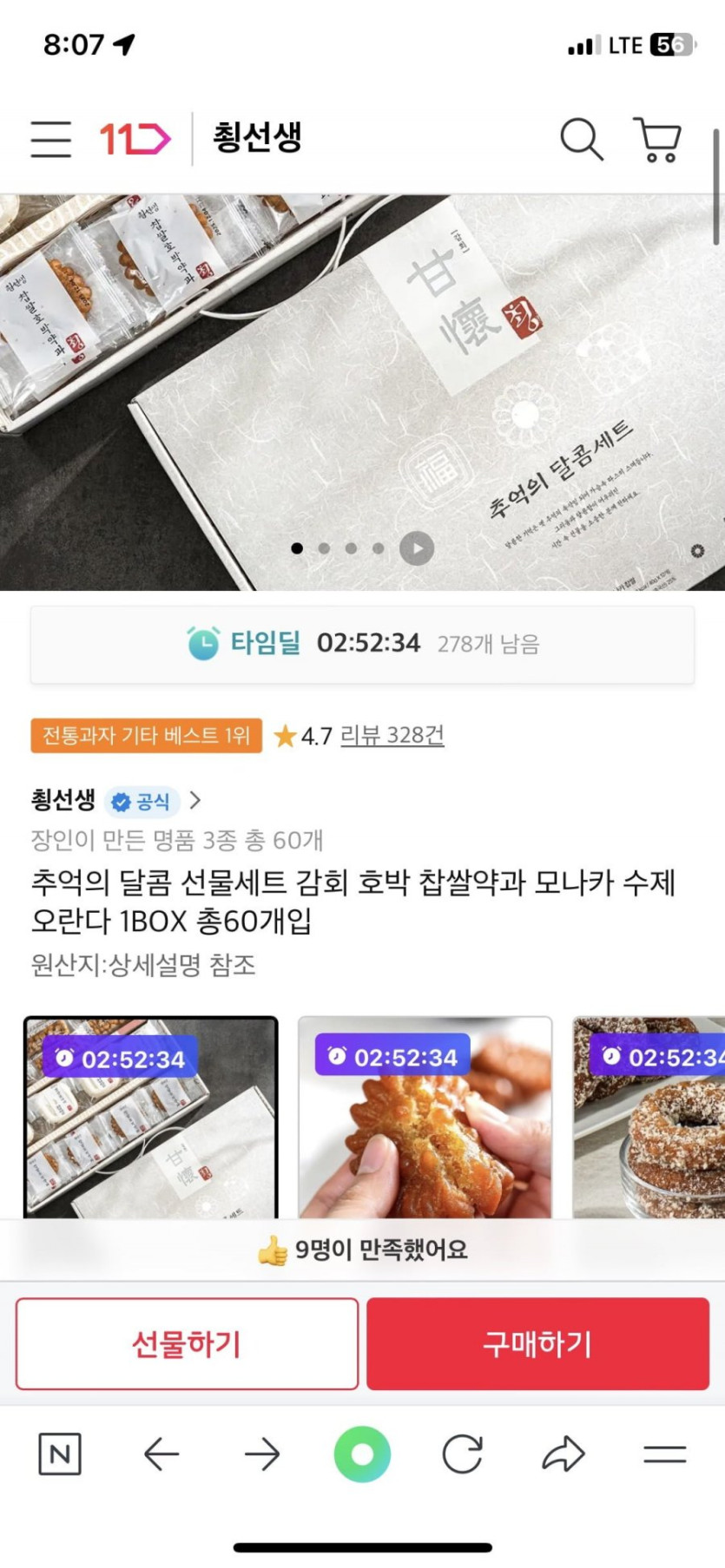Select the fourth carousel dot
Screen dimensions: 725x1568
pyautogui.click(x=378, y=548)
